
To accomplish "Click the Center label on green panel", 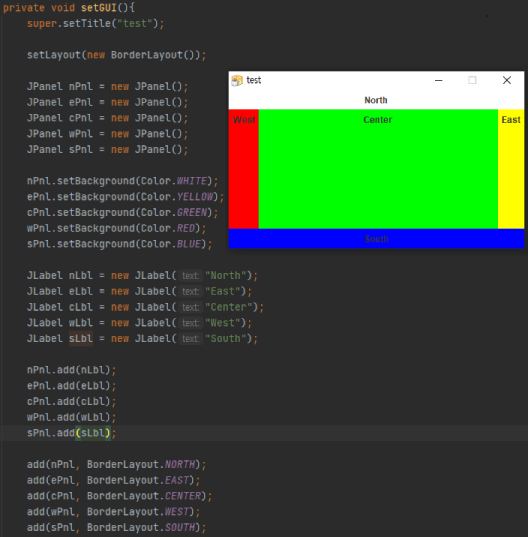I will (378, 120).
